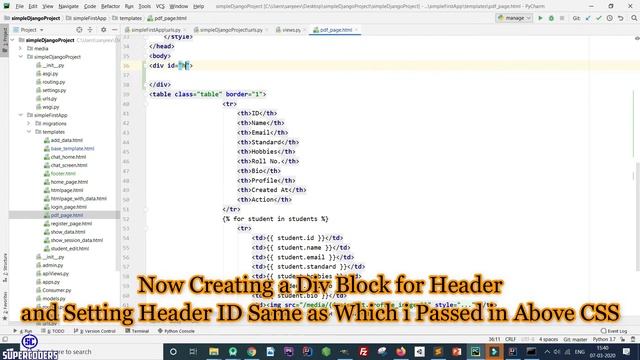The height and width of the screenshot is (360, 640).
Task: Open the Project view selector dropdown
Action: pos(29,30)
